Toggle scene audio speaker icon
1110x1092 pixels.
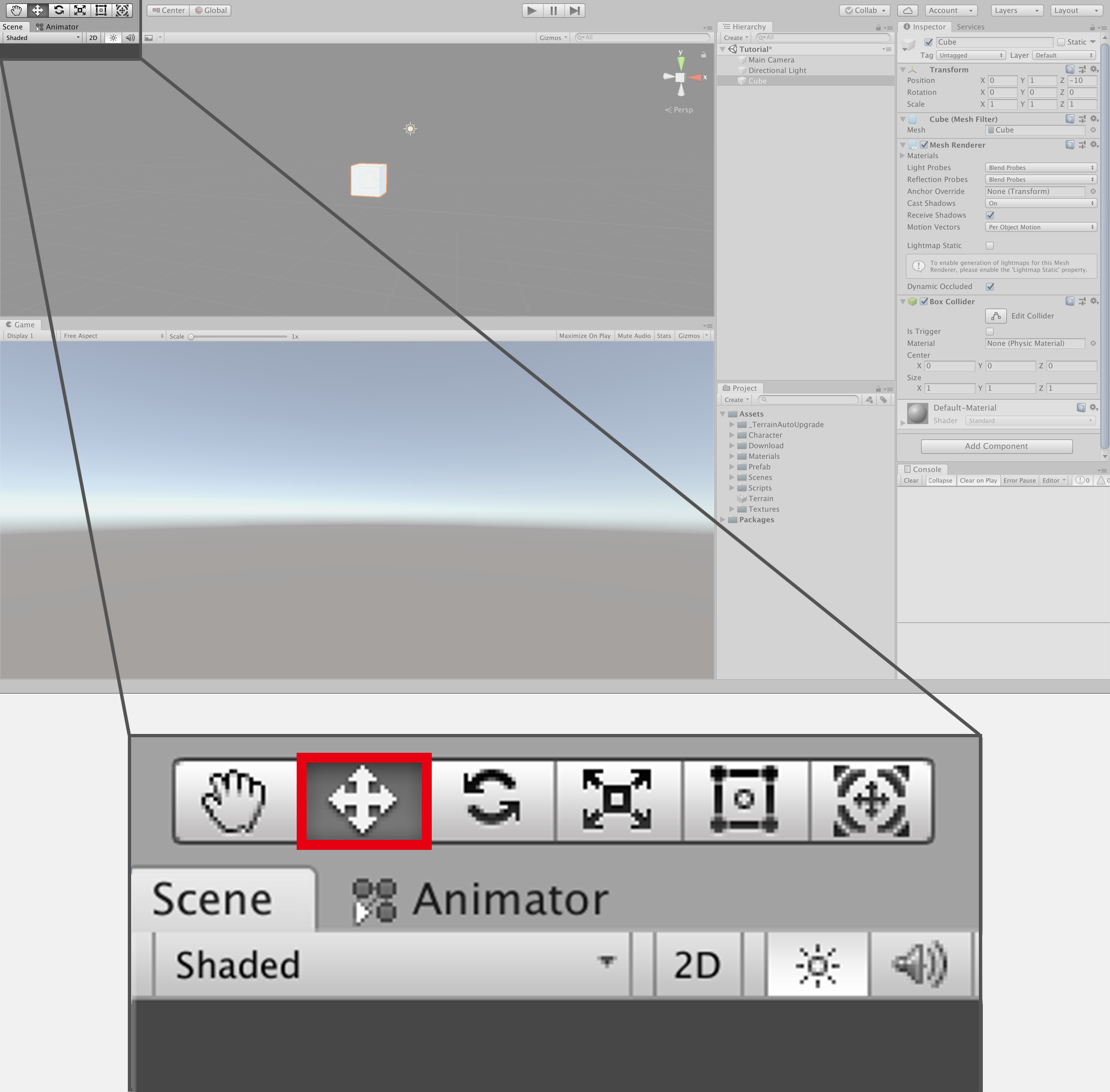click(x=130, y=38)
